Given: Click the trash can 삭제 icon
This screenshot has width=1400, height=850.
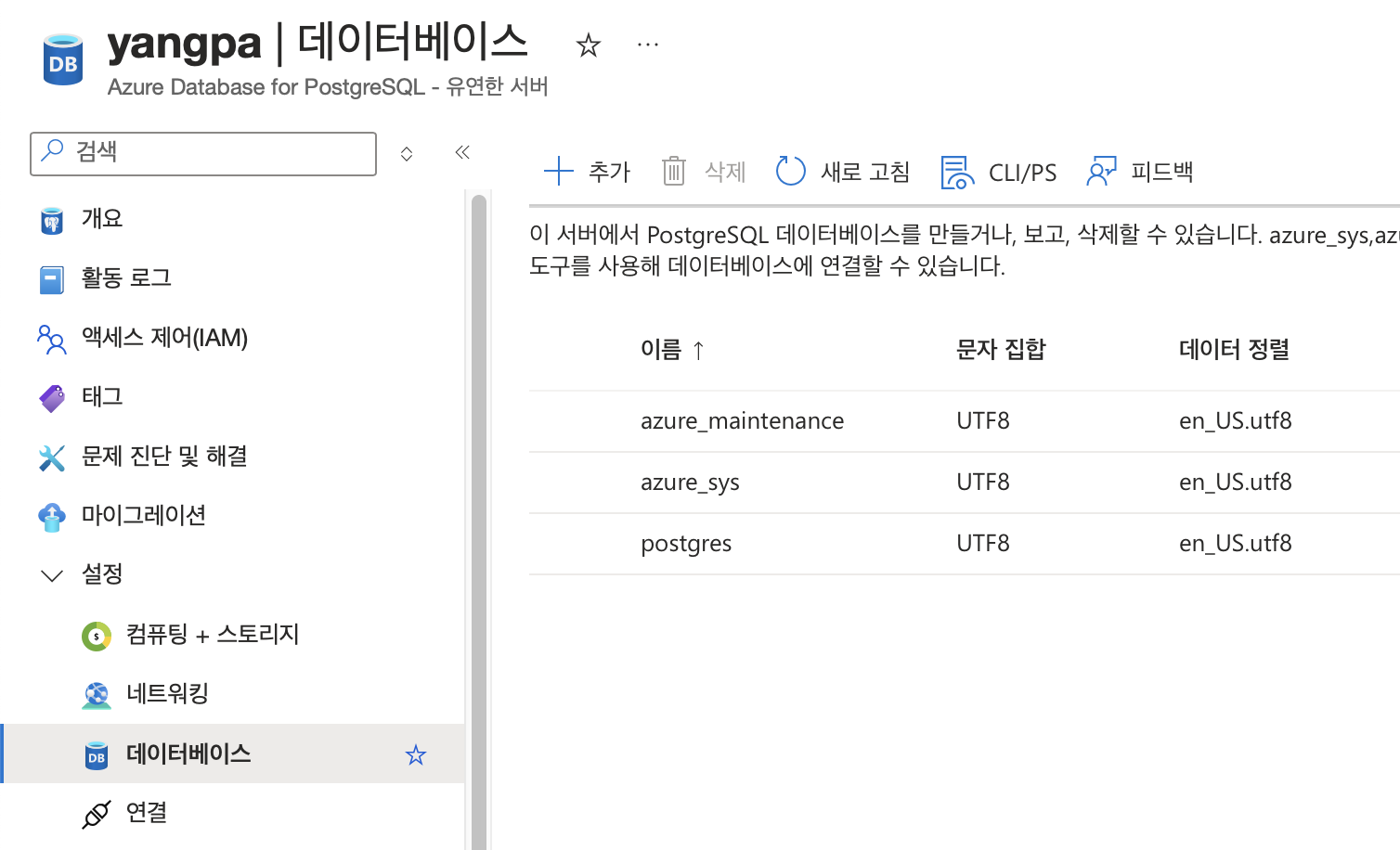Looking at the screenshot, I should click(674, 172).
